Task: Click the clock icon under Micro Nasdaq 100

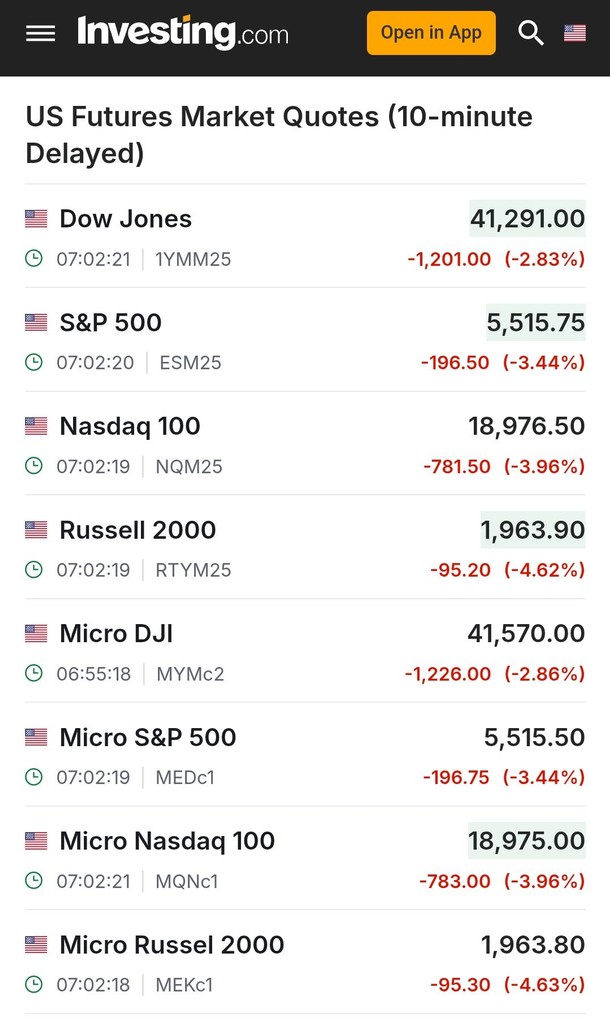Action: [33, 881]
